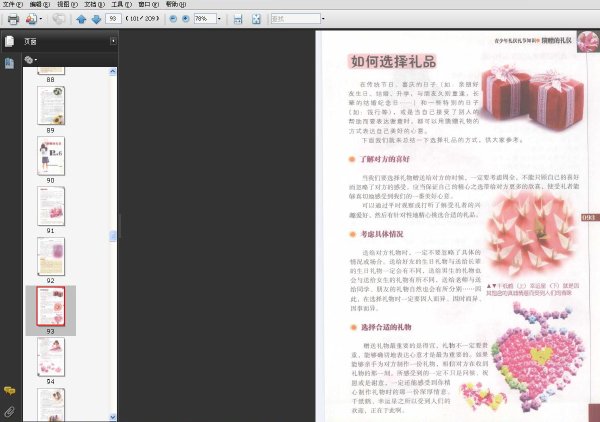Image resolution: width=600 pixels, height=422 pixels.
Task: Click the page count text (101 / 209)
Action: pyautogui.click(x=142, y=18)
